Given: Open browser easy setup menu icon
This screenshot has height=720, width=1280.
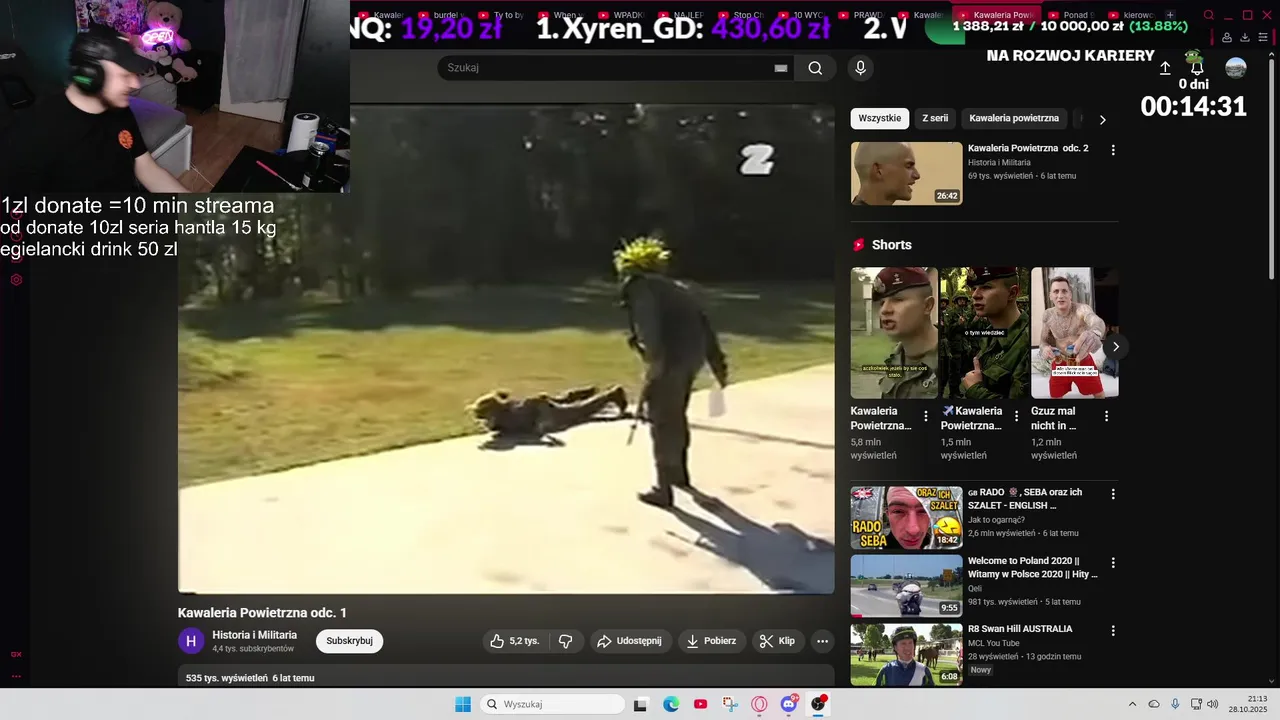Looking at the screenshot, I should pos(1263,37).
